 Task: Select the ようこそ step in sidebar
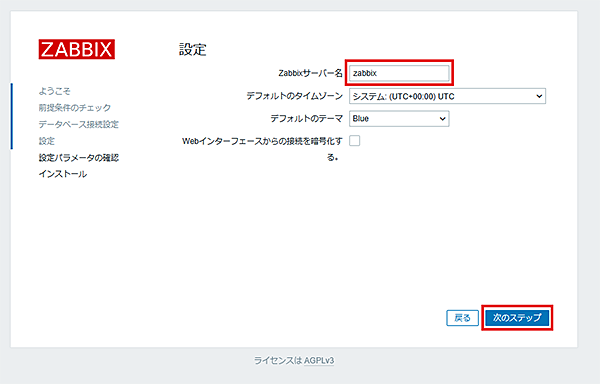tap(54, 91)
